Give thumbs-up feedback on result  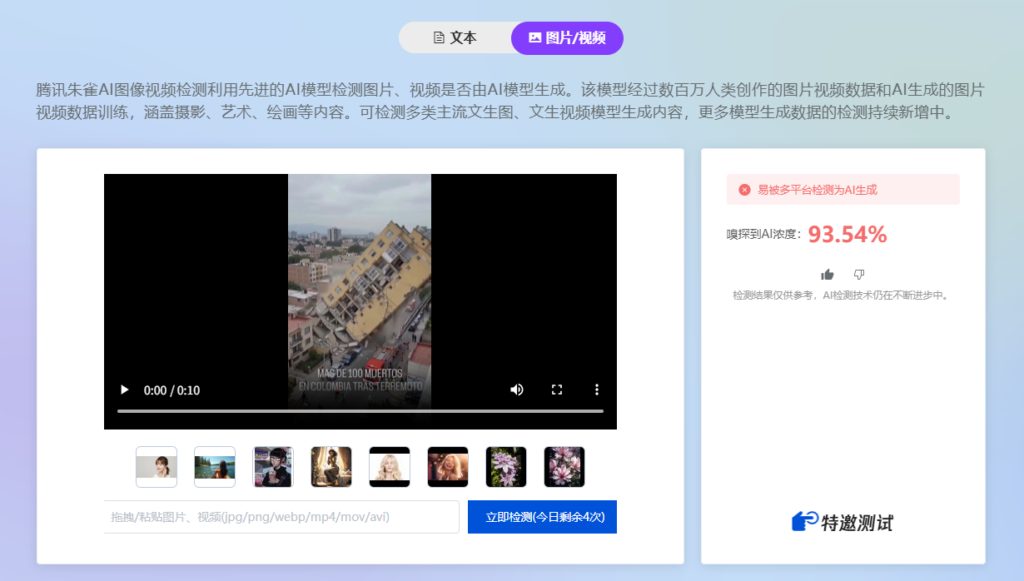[827, 274]
